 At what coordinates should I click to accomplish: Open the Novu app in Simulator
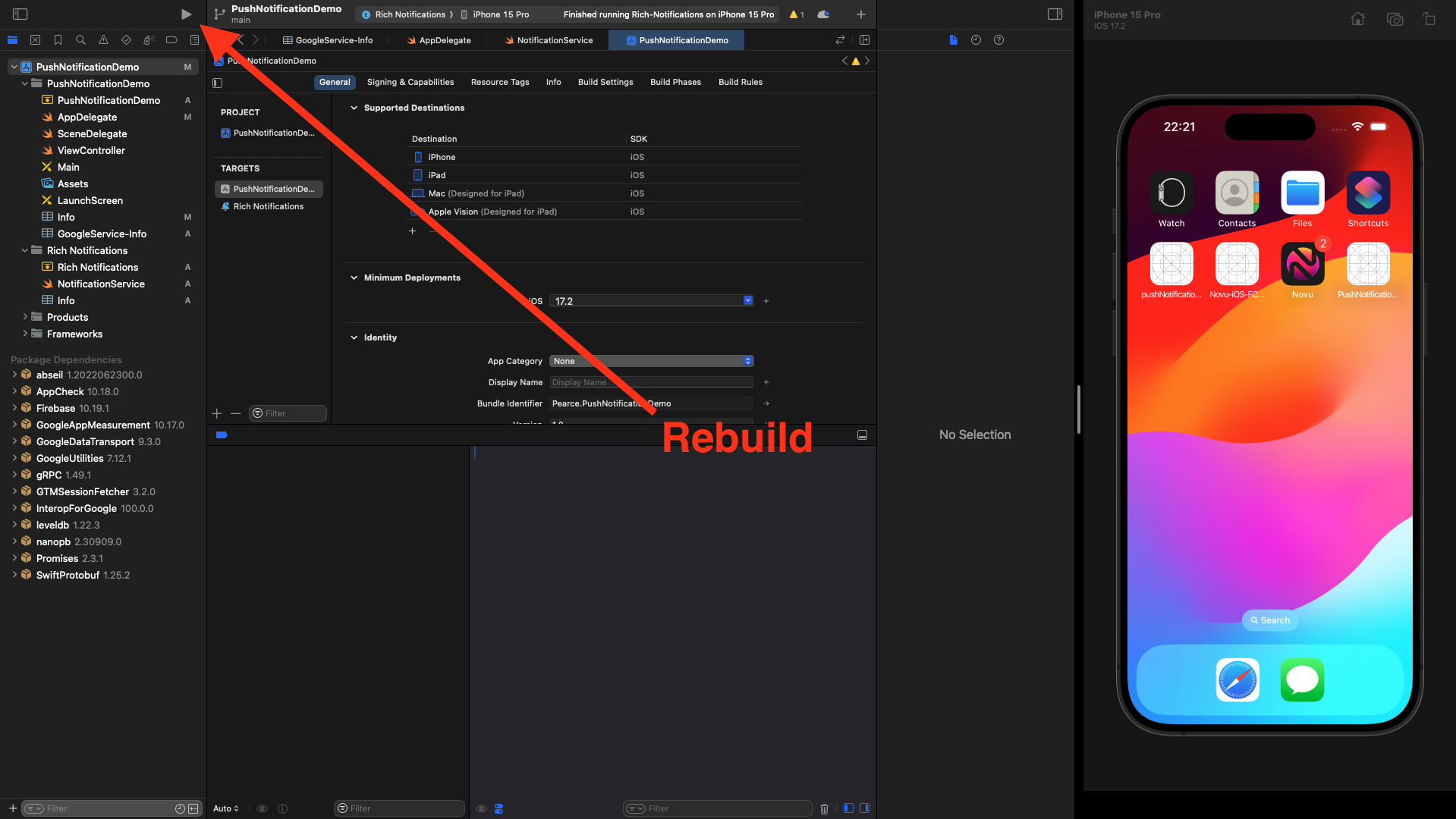(1303, 264)
